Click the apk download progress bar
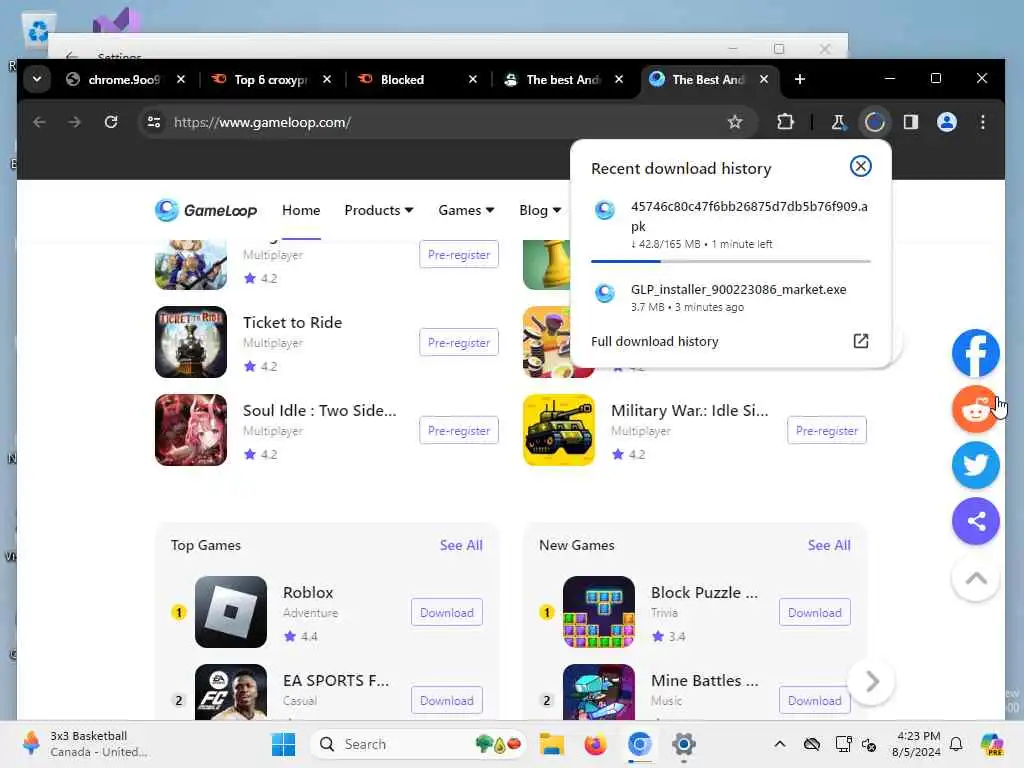Image resolution: width=1024 pixels, height=768 pixels. coord(730,261)
